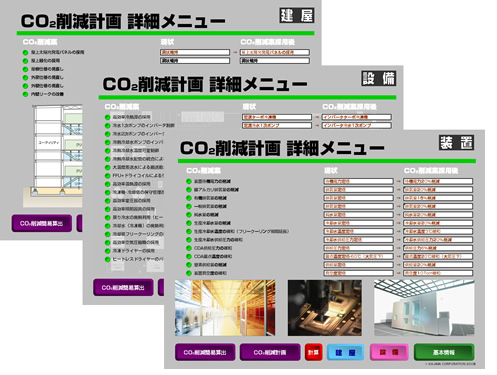Select the FFU+ドライコイル row

tap(138, 175)
